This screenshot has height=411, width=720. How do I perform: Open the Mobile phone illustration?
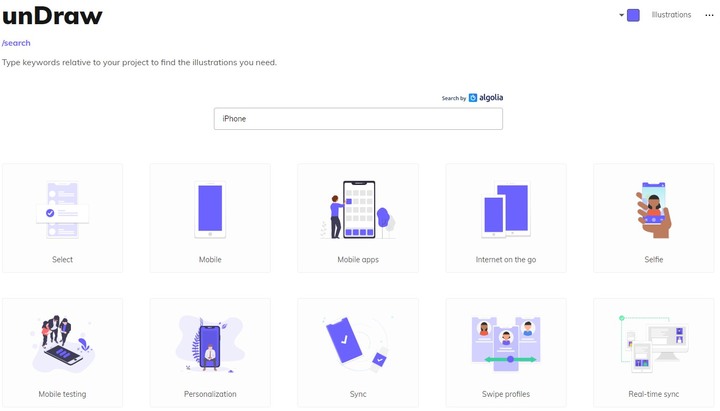pyautogui.click(x=210, y=218)
